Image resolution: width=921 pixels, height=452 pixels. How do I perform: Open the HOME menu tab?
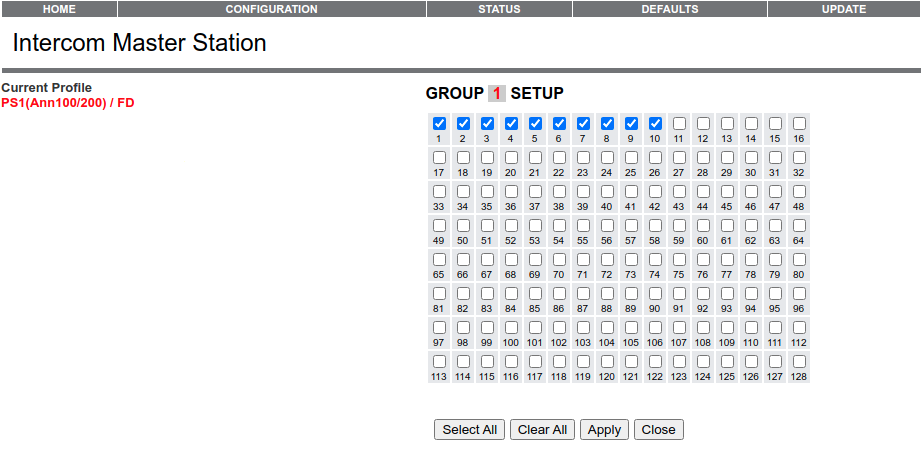[x=59, y=9]
